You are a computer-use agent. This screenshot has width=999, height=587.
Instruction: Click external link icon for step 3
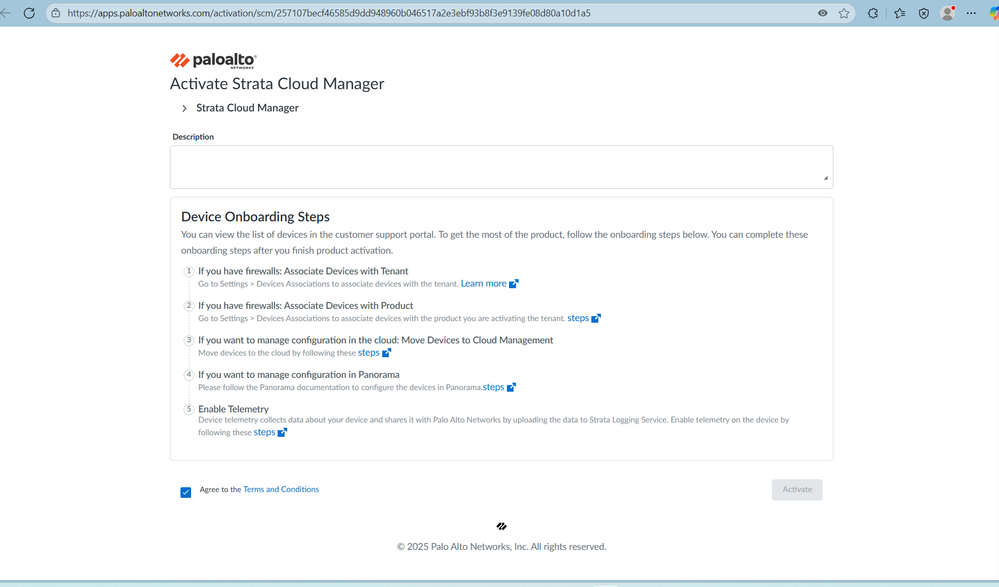386,352
